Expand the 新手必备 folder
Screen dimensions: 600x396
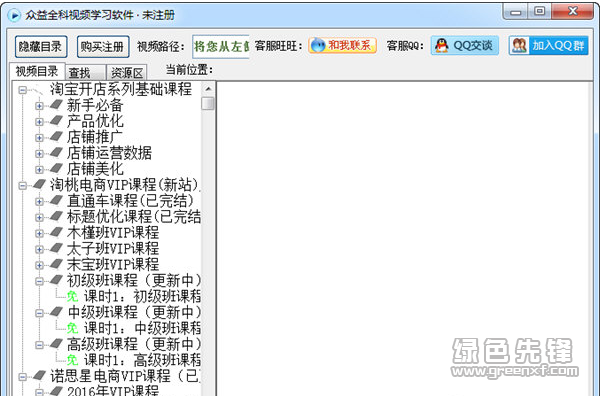(39, 106)
